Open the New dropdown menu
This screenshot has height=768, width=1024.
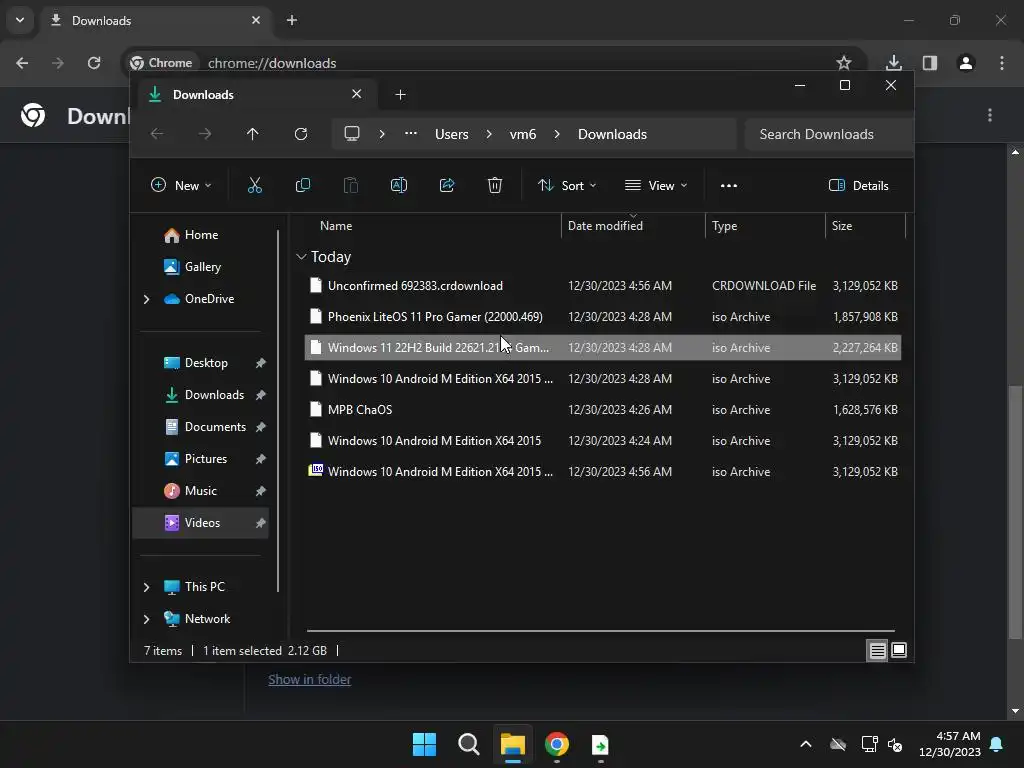point(181,185)
